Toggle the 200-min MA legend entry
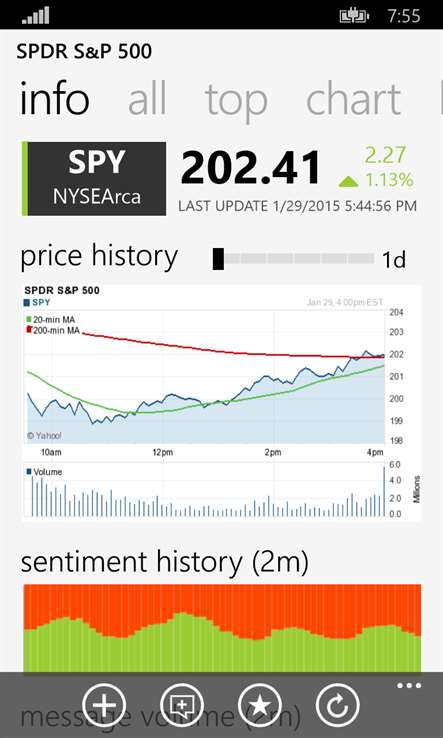The height and width of the screenshot is (738, 443). [x=53, y=330]
